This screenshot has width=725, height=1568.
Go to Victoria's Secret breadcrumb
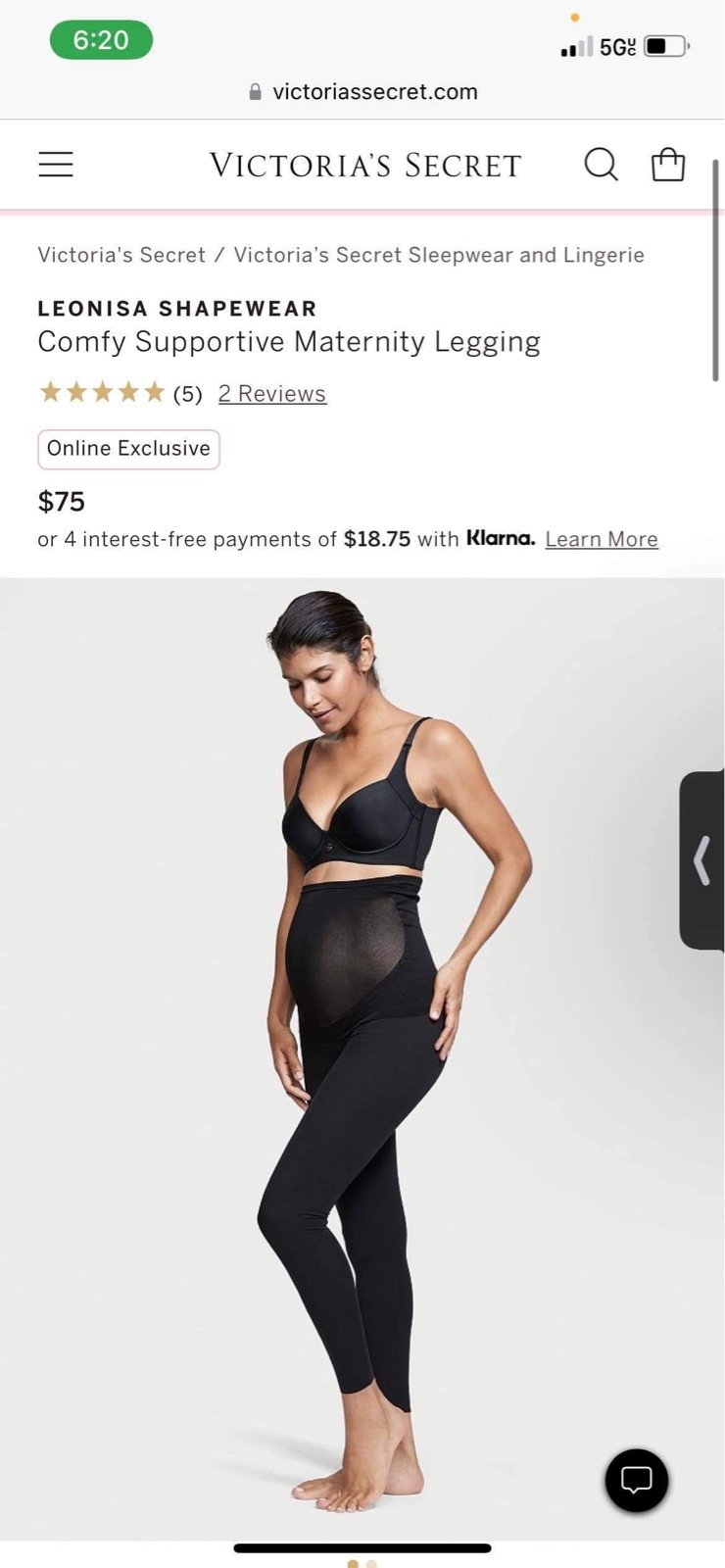click(121, 255)
